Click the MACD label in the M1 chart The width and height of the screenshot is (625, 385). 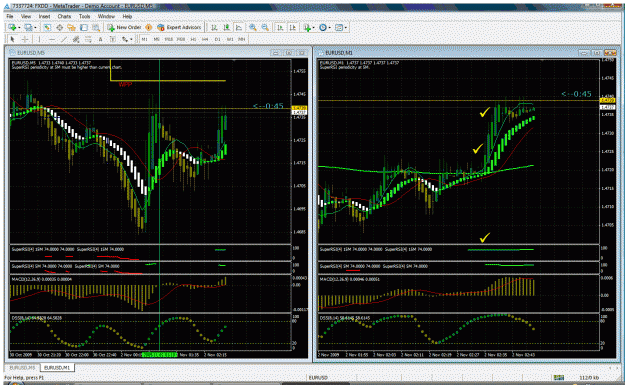coord(350,279)
